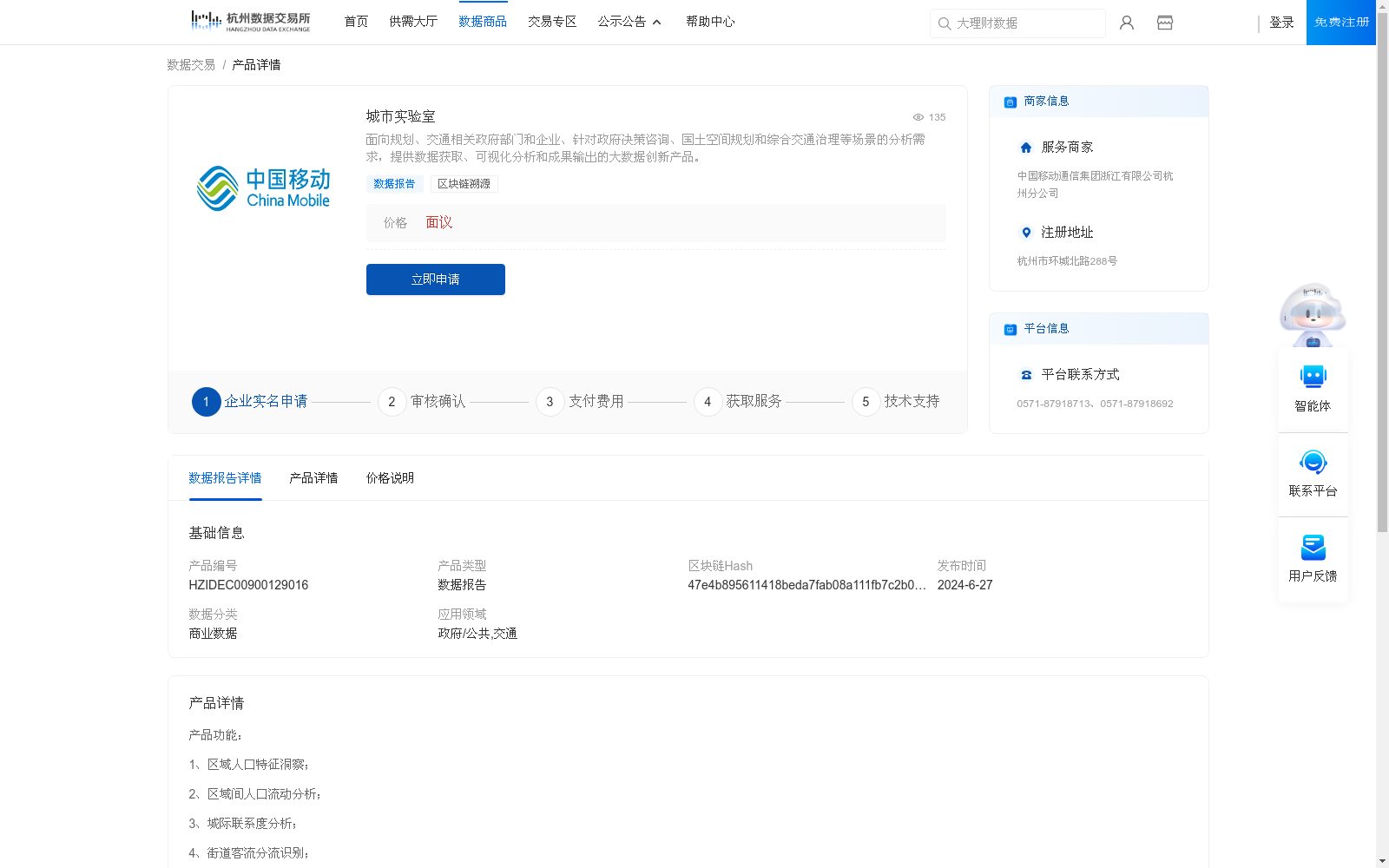Open 帮助中心 navigation item

(x=711, y=22)
